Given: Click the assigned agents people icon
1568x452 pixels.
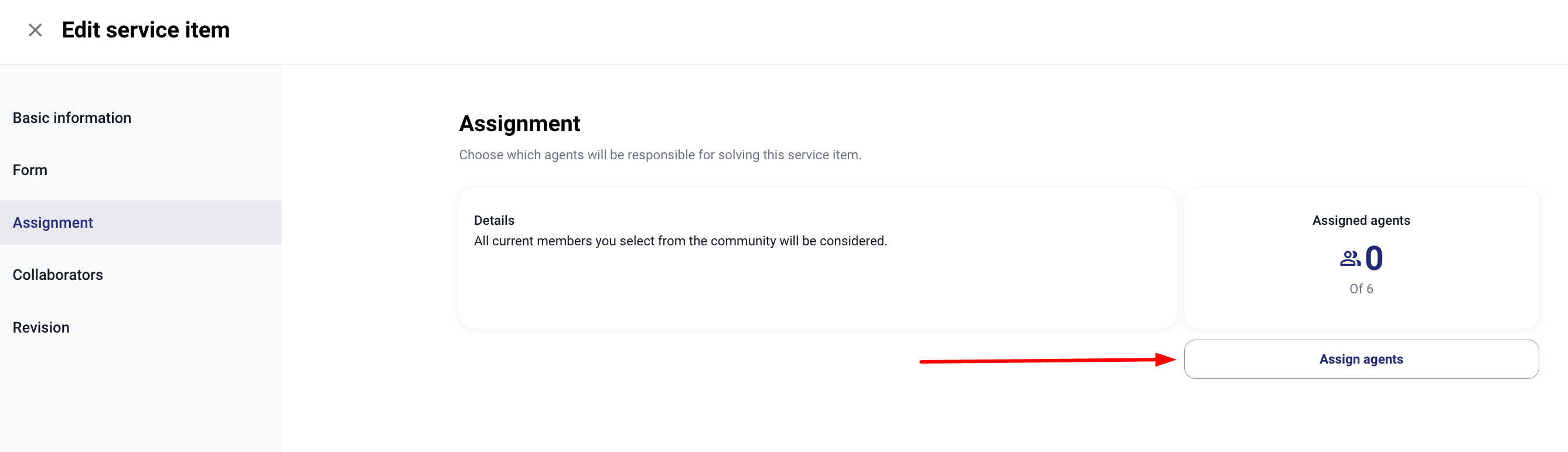Looking at the screenshot, I should (1349, 259).
